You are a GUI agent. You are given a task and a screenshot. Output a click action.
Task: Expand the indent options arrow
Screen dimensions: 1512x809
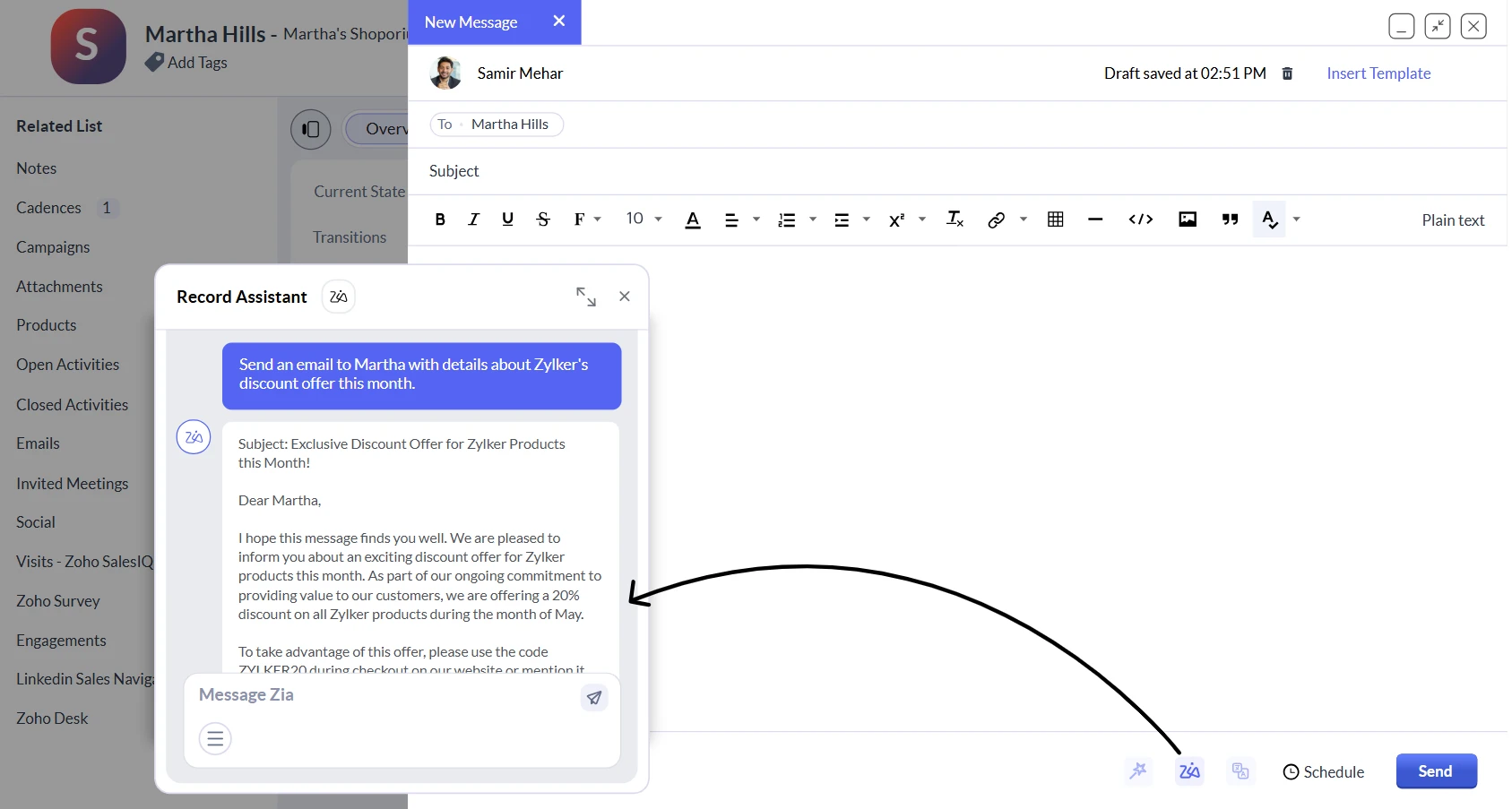pyautogui.click(x=867, y=219)
